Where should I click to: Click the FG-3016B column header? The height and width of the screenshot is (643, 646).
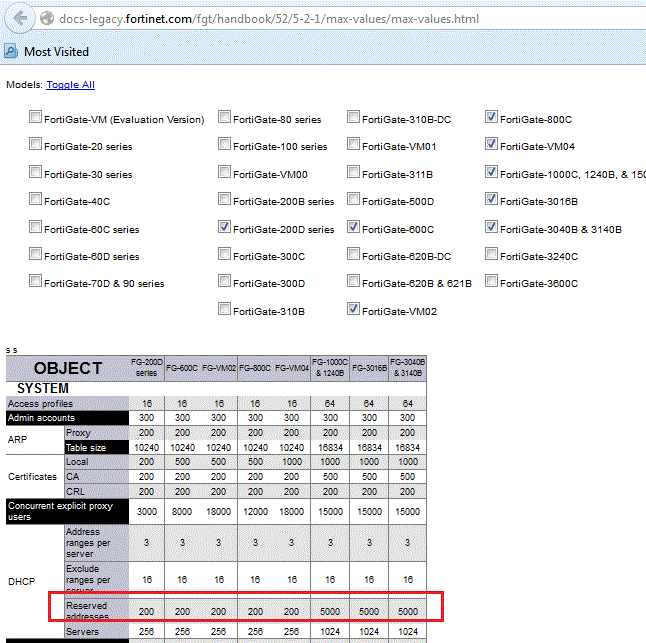pos(369,368)
